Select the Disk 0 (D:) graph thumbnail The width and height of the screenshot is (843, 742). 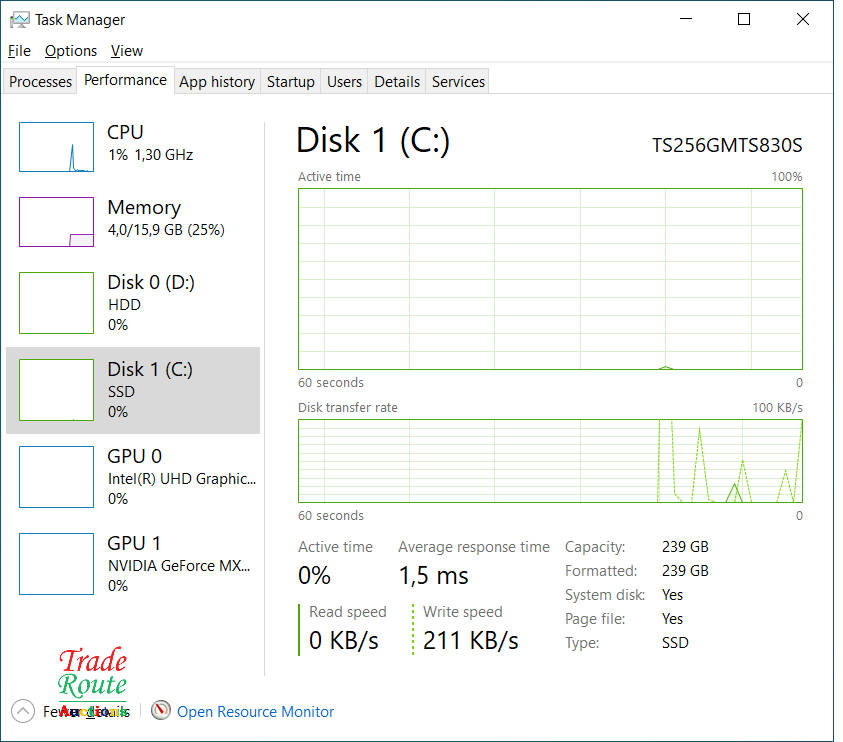56,302
